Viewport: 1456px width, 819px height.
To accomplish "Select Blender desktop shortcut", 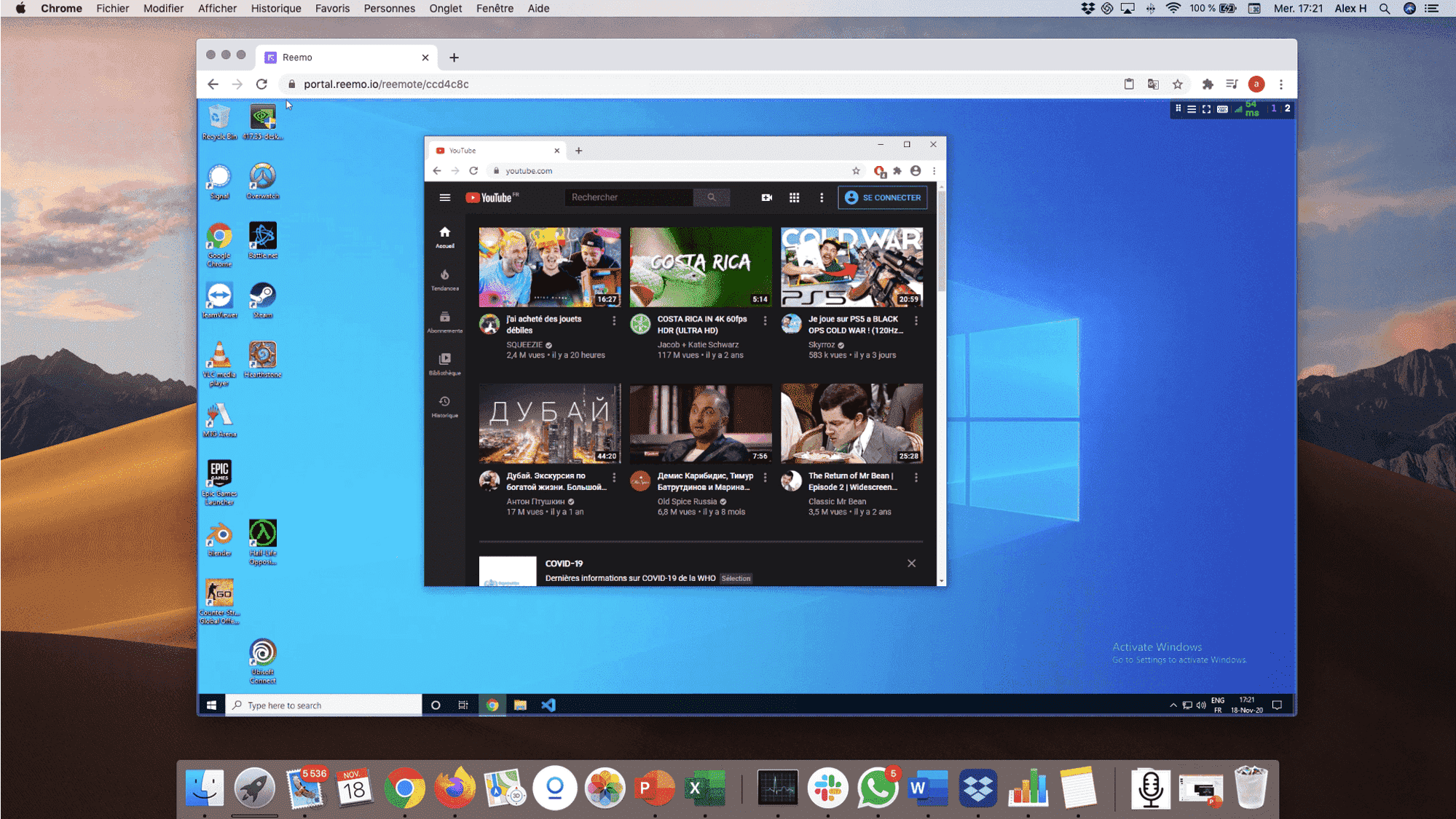I will (x=219, y=539).
